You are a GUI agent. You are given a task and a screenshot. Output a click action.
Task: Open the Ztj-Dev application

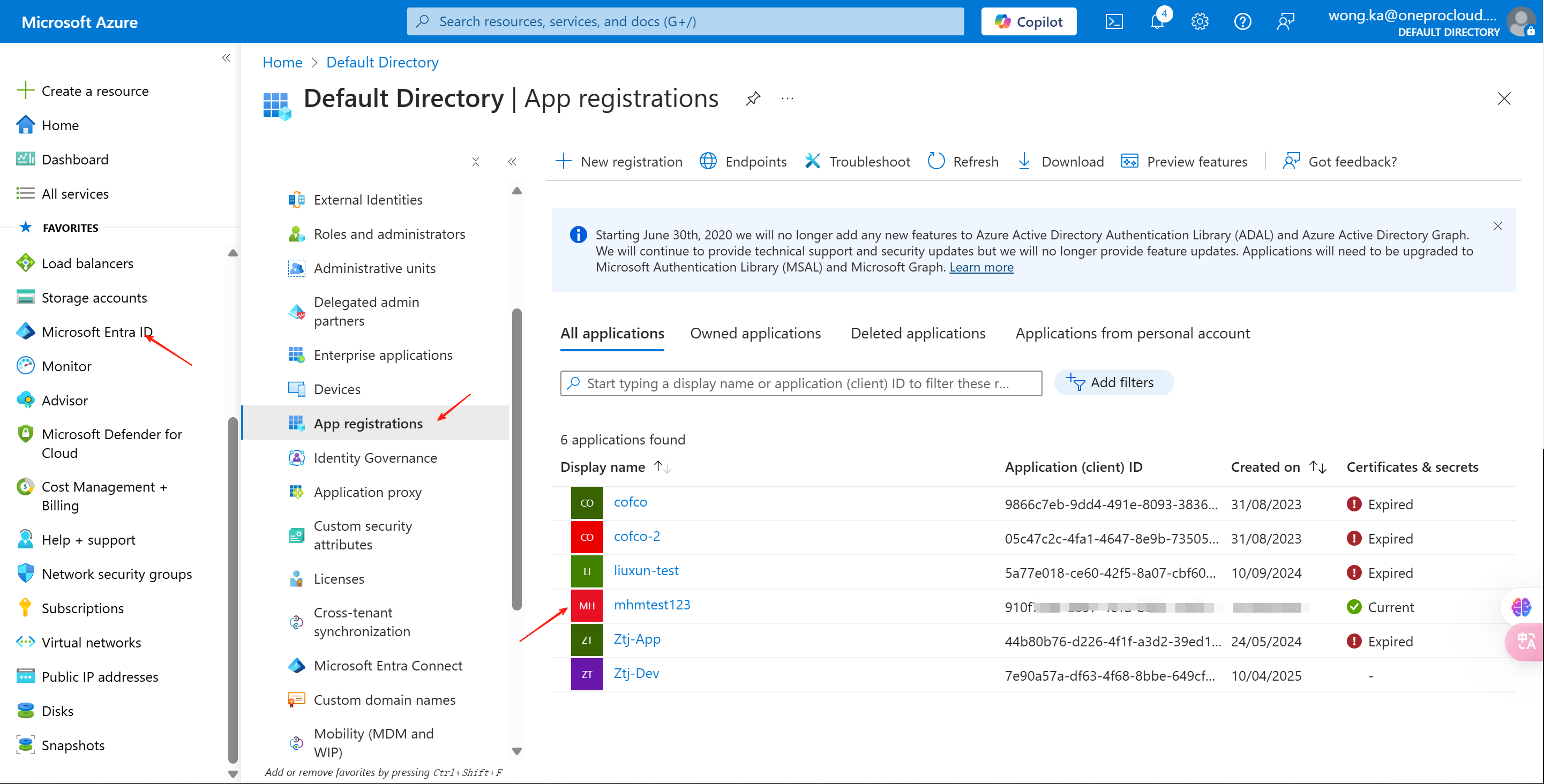coord(636,673)
